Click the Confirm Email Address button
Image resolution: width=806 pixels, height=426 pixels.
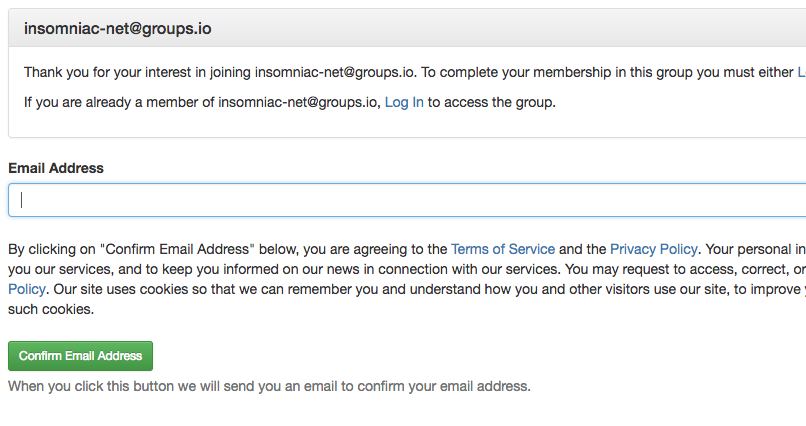pyautogui.click(x=80, y=356)
